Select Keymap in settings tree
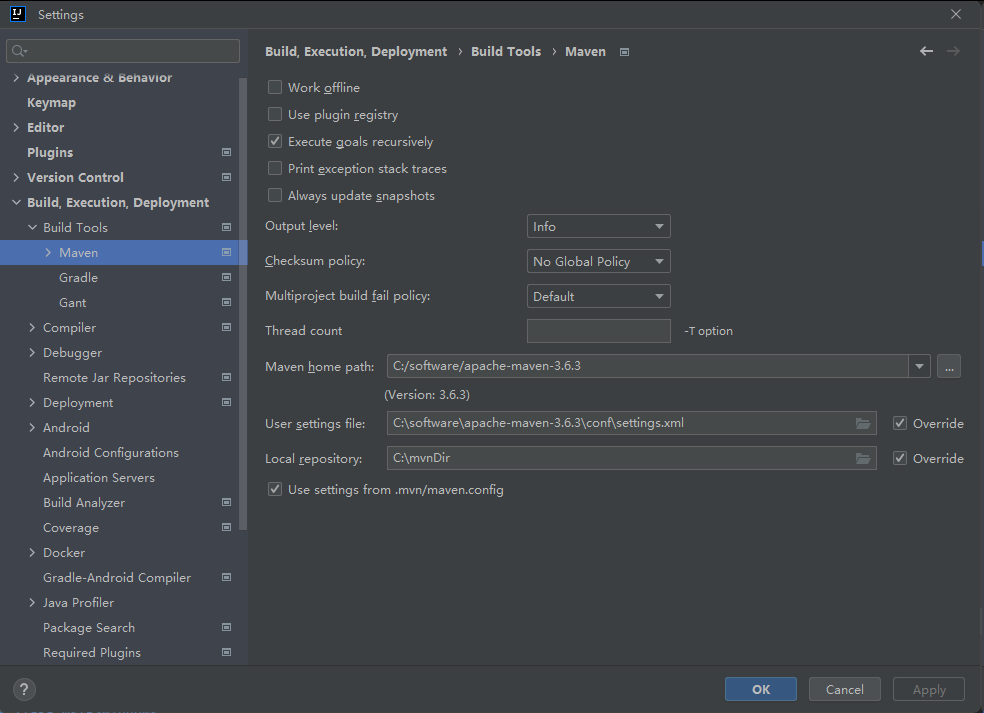The width and height of the screenshot is (984, 713). point(51,102)
